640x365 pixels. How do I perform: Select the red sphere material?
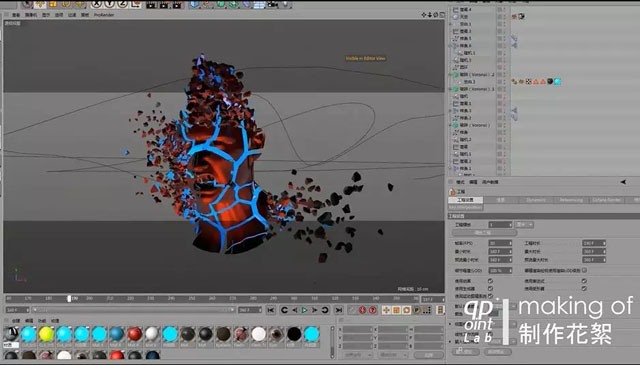click(134, 334)
